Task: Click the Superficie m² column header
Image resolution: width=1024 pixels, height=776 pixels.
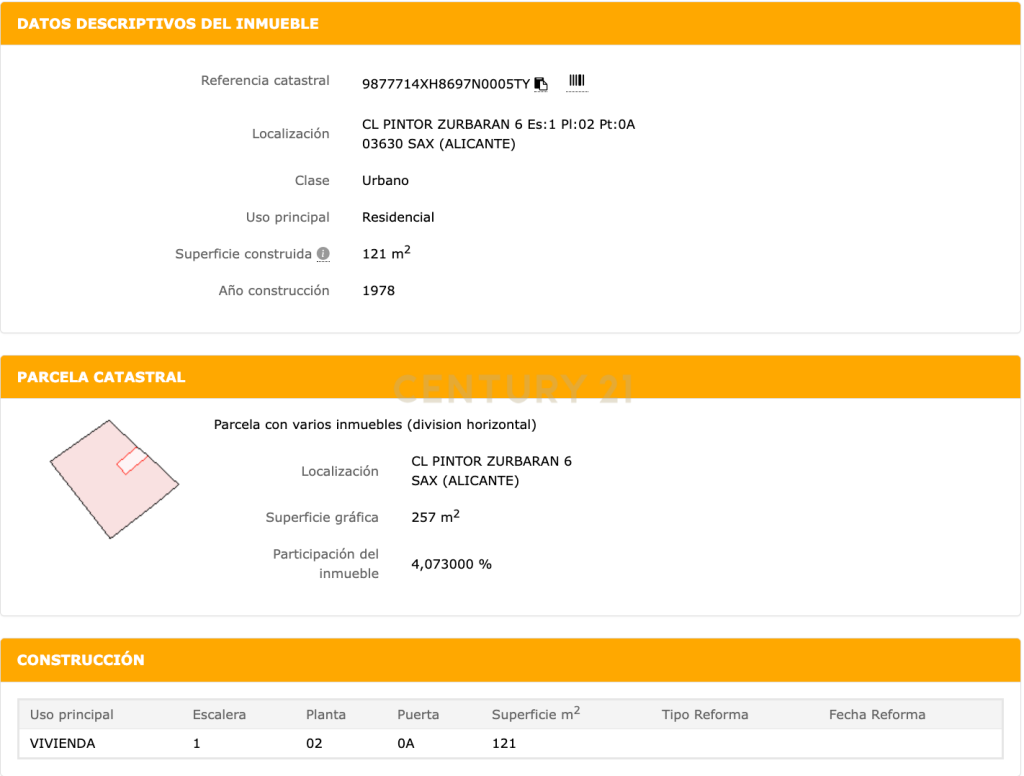Action: click(535, 715)
